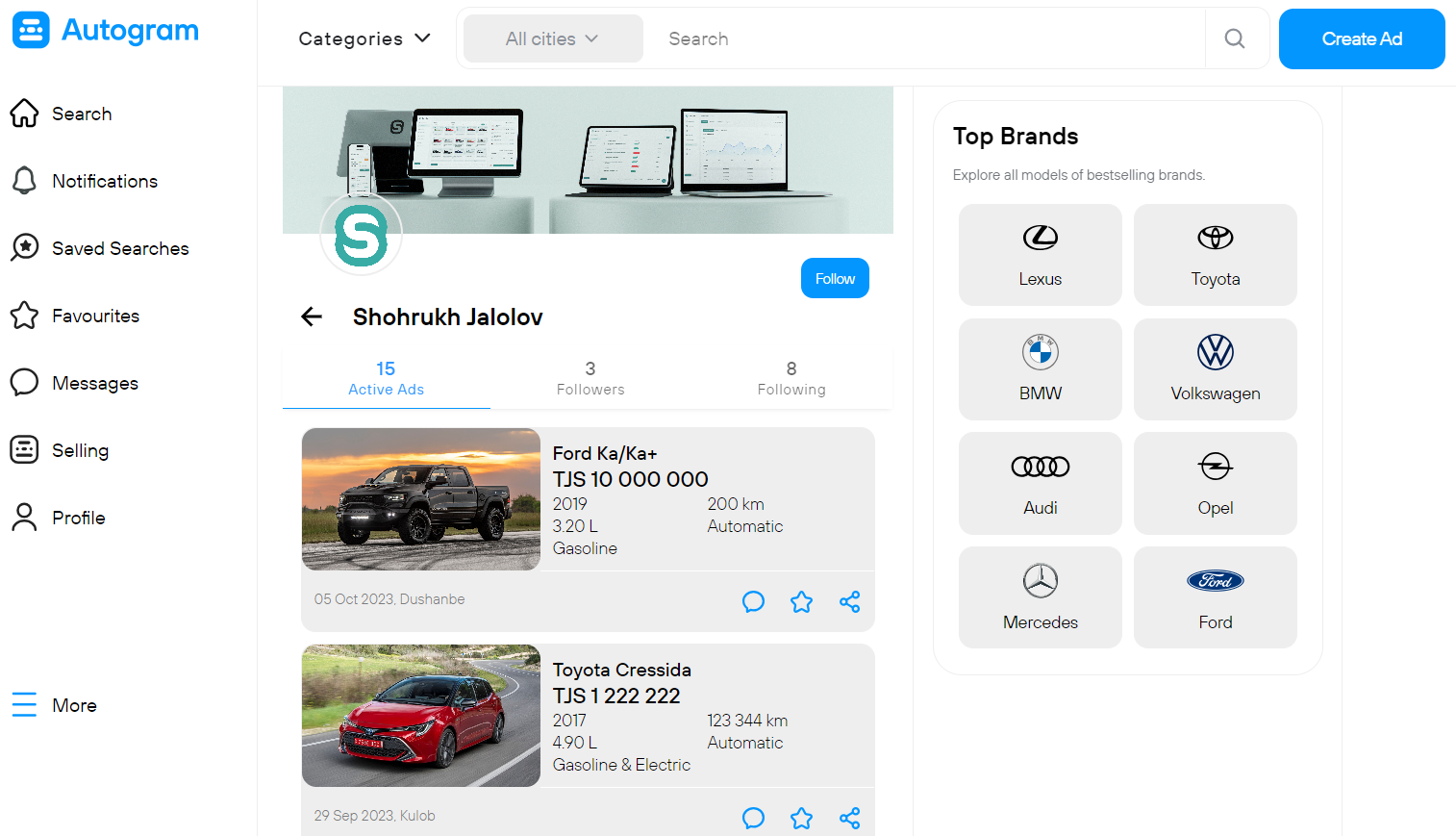
Task: Share the Ford Ka/Ka+ ad
Action: coord(849,602)
